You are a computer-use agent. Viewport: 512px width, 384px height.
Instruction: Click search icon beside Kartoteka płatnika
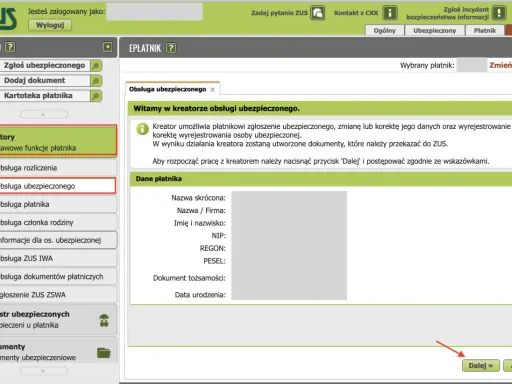coord(96,96)
